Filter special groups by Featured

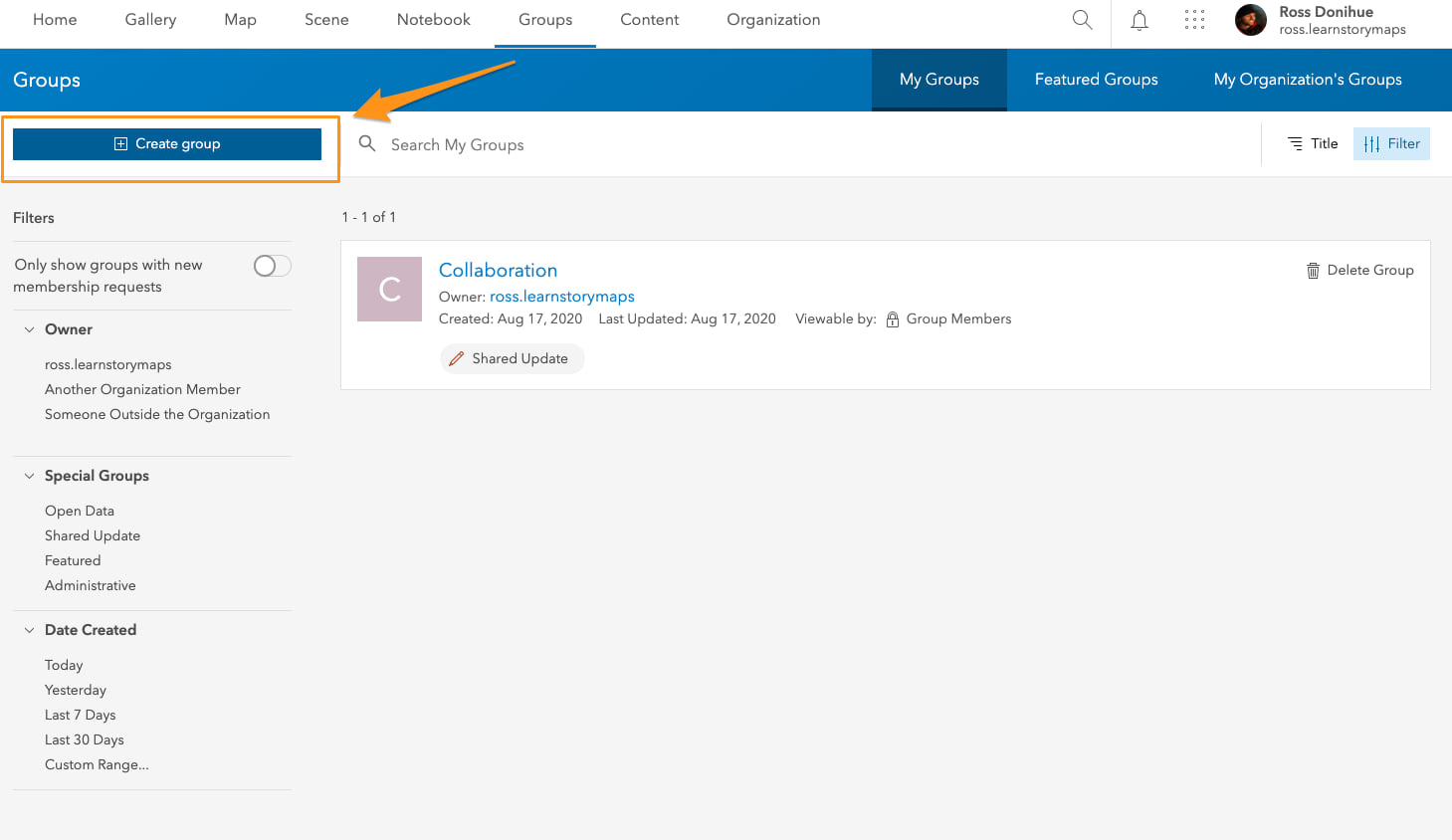(73, 560)
